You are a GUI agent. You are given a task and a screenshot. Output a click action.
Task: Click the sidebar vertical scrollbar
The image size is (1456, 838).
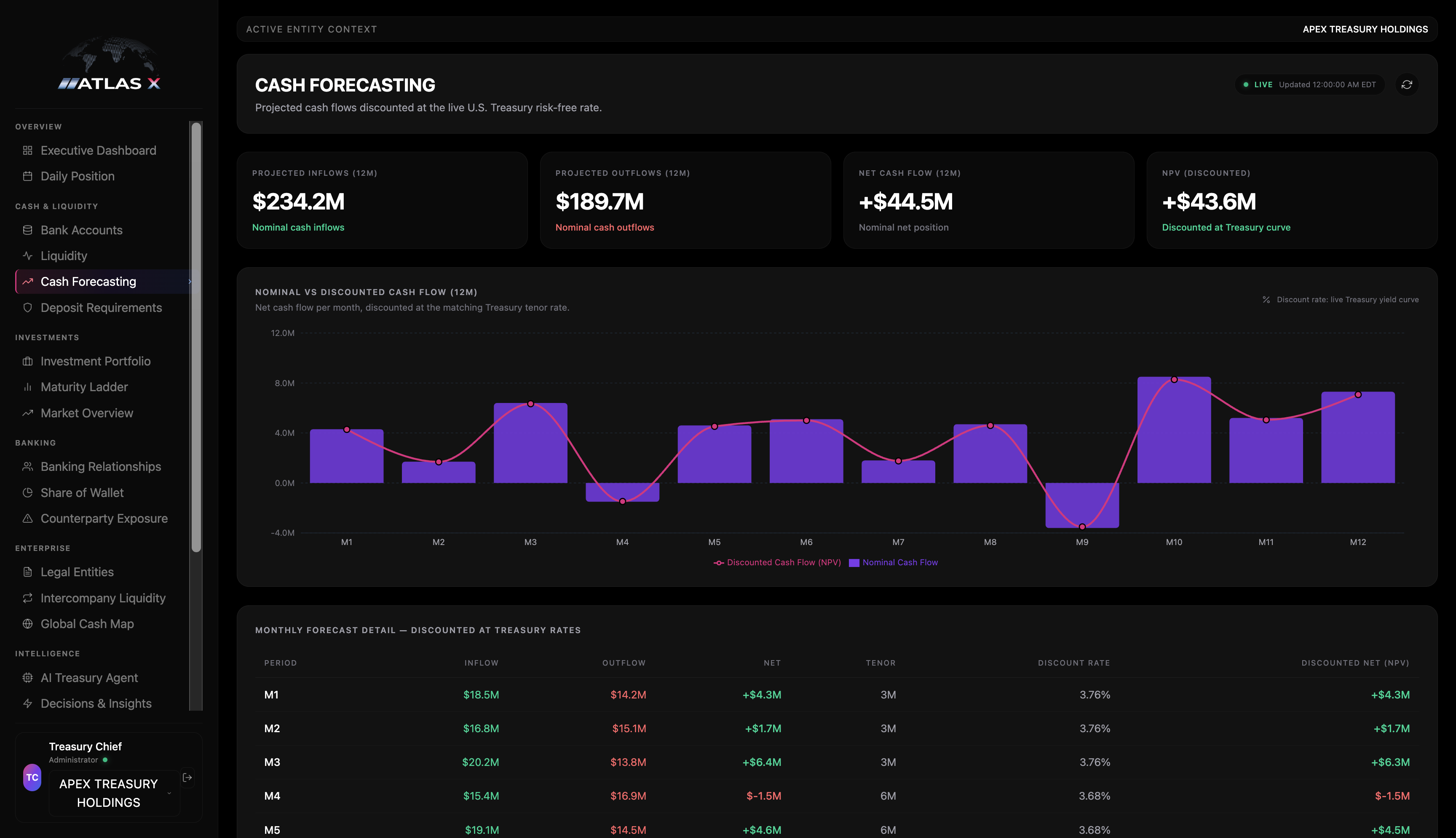(x=196, y=337)
